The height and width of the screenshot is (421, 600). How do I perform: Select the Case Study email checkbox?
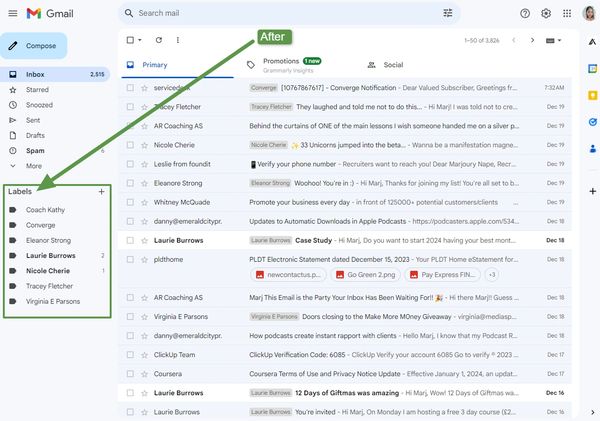[x=130, y=240]
